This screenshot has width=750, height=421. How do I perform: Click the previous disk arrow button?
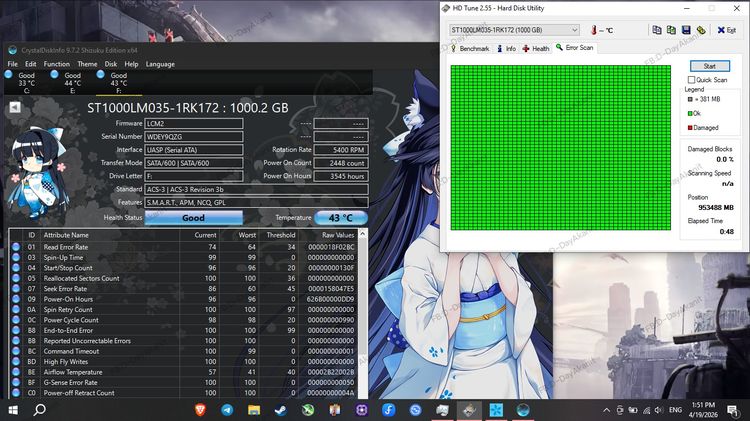(15, 107)
